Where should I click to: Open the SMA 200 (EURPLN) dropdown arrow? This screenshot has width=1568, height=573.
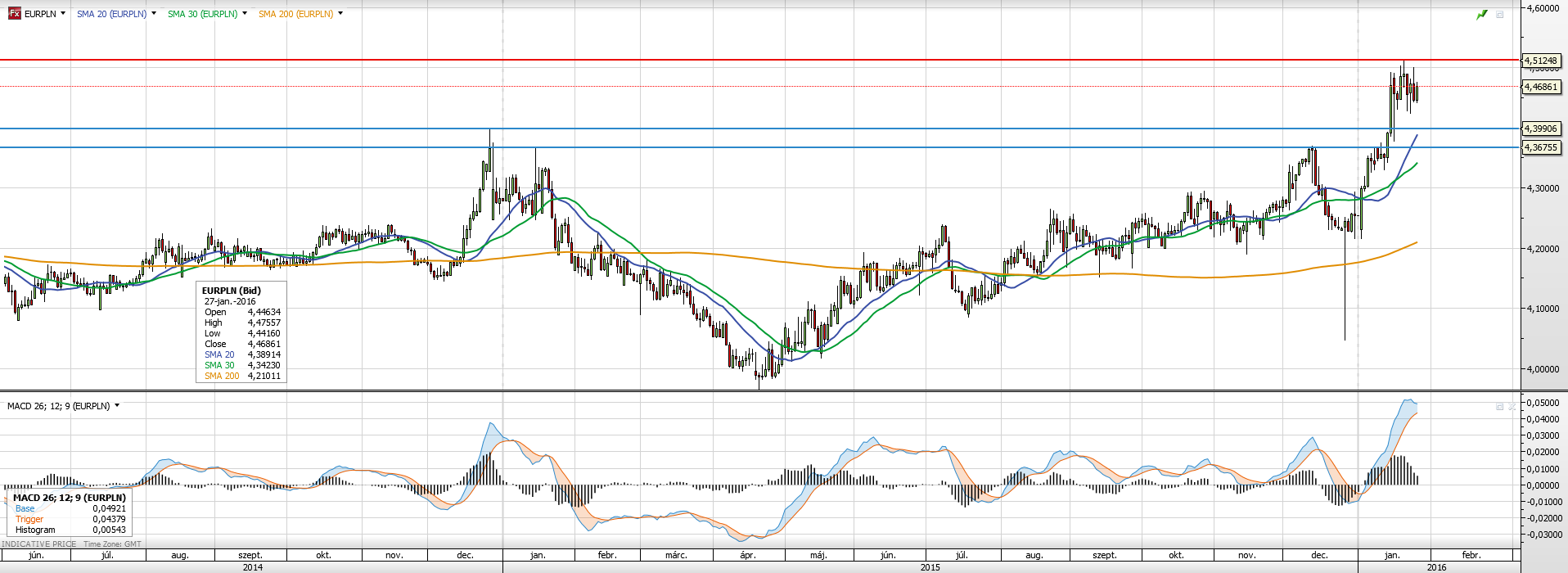tap(340, 14)
